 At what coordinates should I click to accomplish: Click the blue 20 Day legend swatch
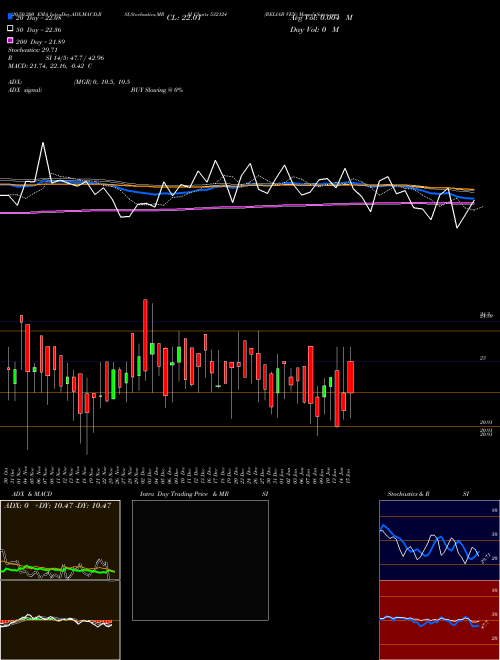click(10, 16)
